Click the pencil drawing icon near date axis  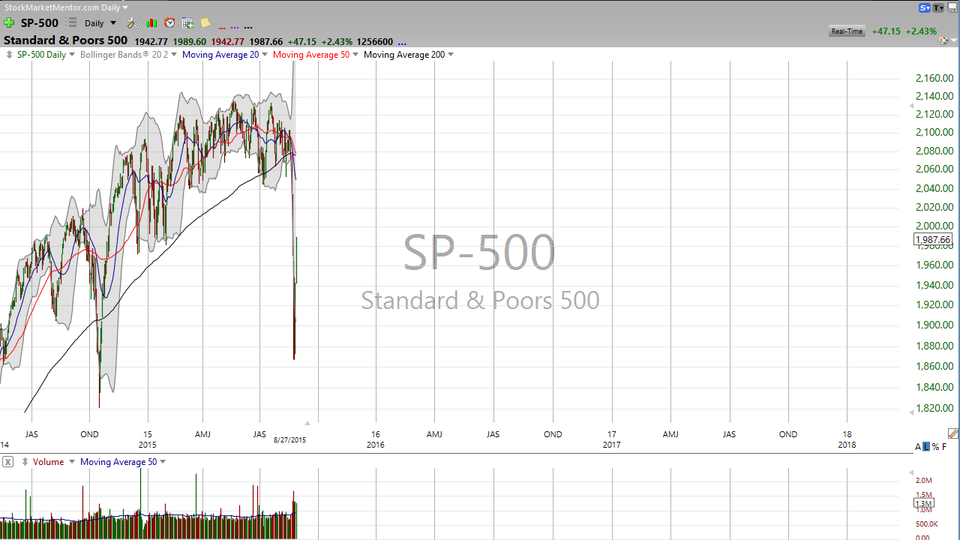click(x=953, y=433)
